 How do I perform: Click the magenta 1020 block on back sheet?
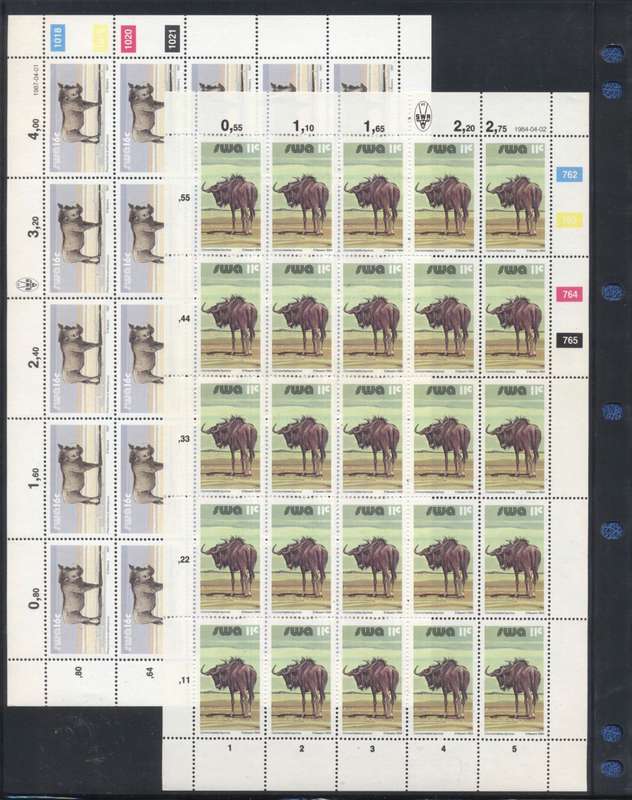[x=128, y=39]
